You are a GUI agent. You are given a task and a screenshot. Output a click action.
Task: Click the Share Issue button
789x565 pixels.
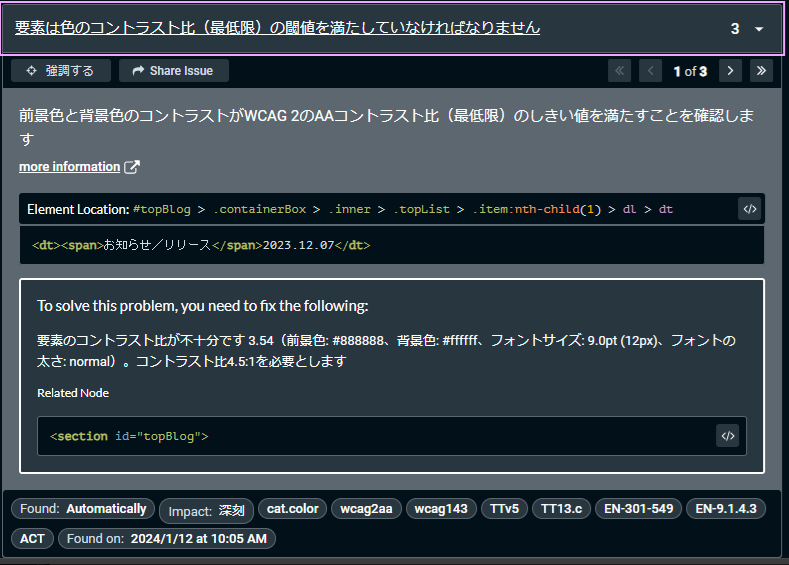pyautogui.click(x=174, y=70)
